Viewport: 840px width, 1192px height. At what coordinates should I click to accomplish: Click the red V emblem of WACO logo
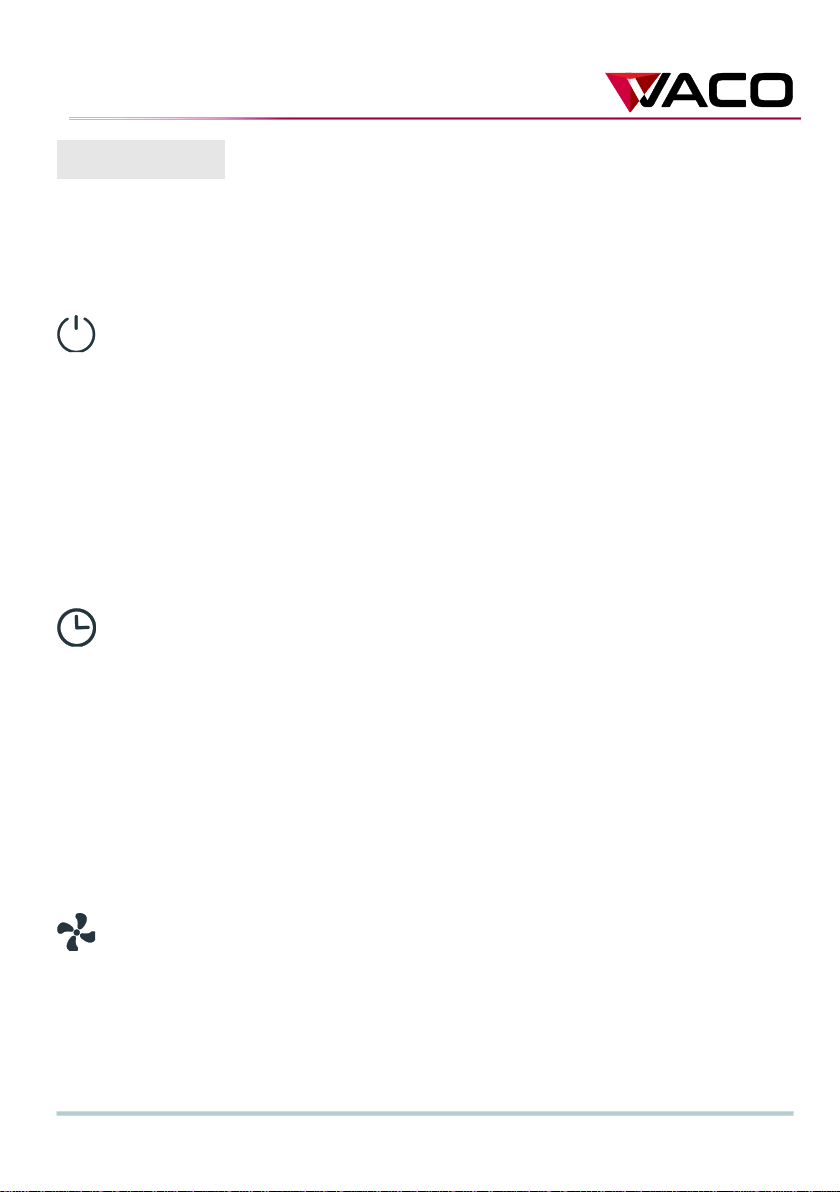[x=632, y=92]
